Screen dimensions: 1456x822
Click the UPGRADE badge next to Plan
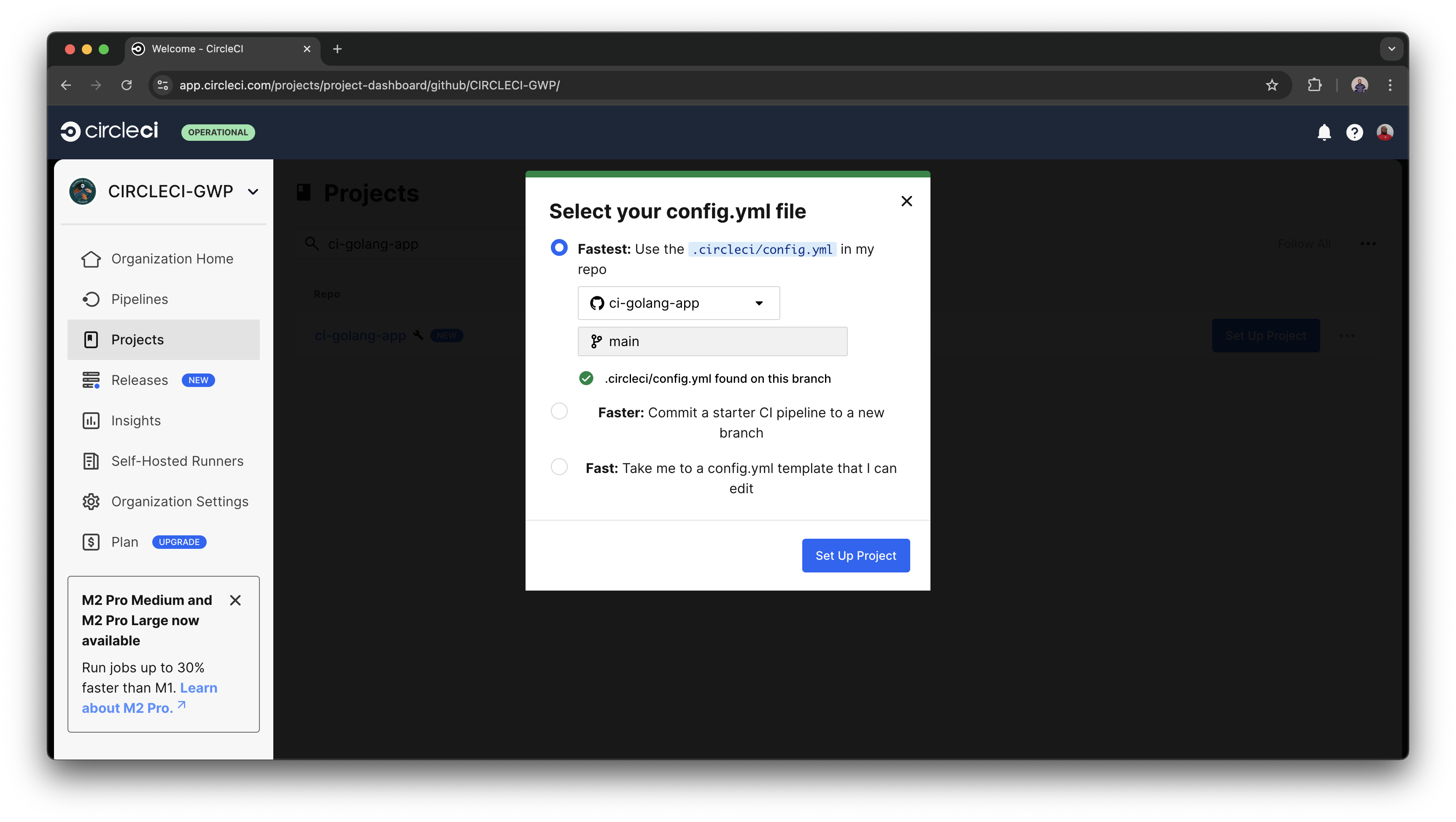[x=179, y=542]
